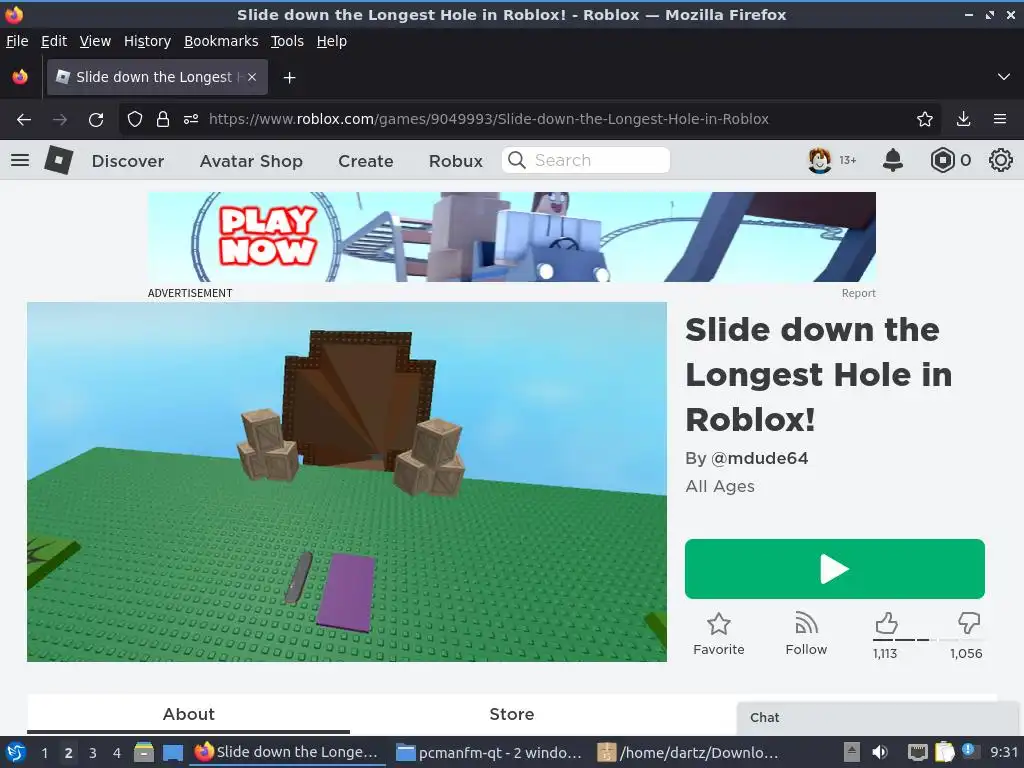Open the History menu
This screenshot has width=1024, height=768.
pyautogui.click(x=147, y=41)
